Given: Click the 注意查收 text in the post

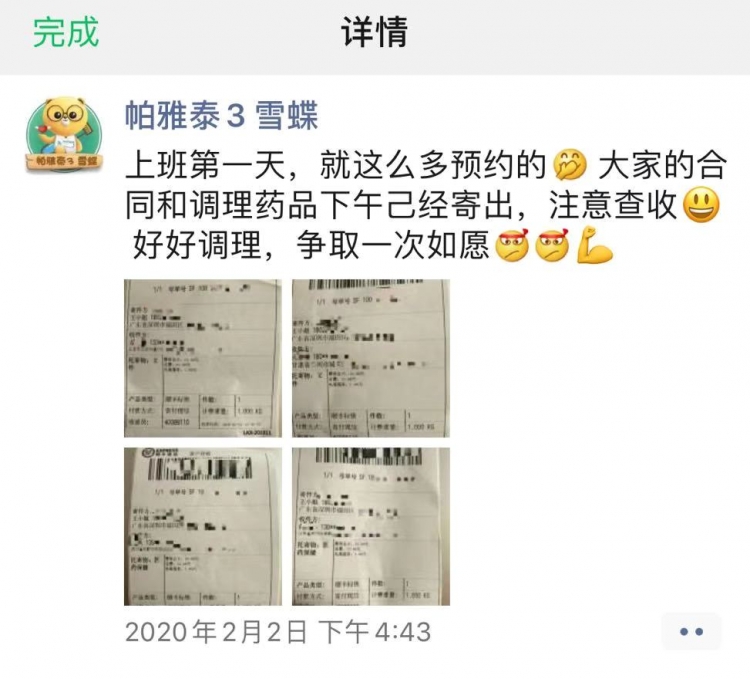Looking at the screenshot, I should [x=614, y=205].
